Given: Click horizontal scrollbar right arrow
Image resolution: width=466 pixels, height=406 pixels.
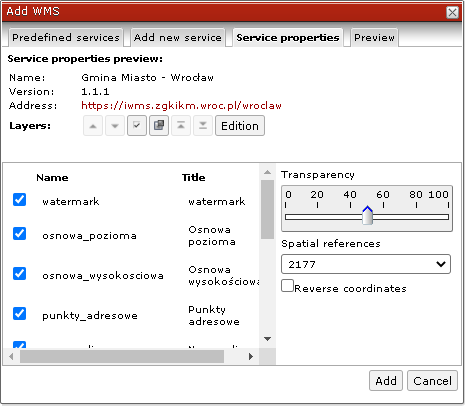Looking at the screenshot, I should (251, 357).
